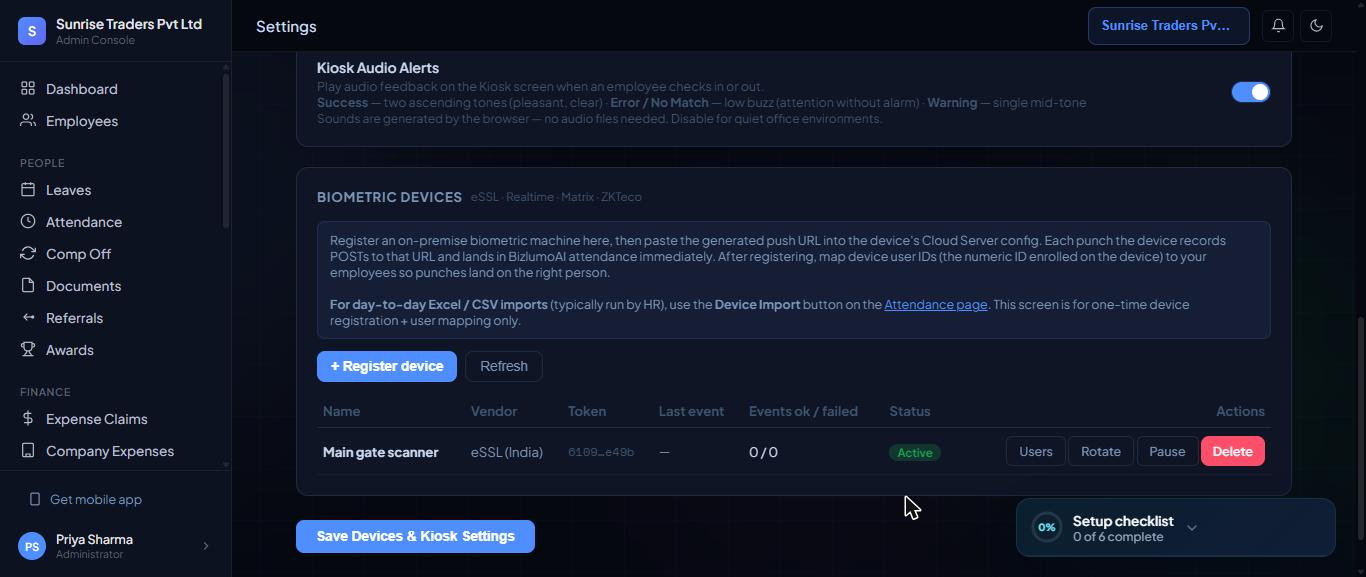Click the PS user avatar

[x=32, y=546]
